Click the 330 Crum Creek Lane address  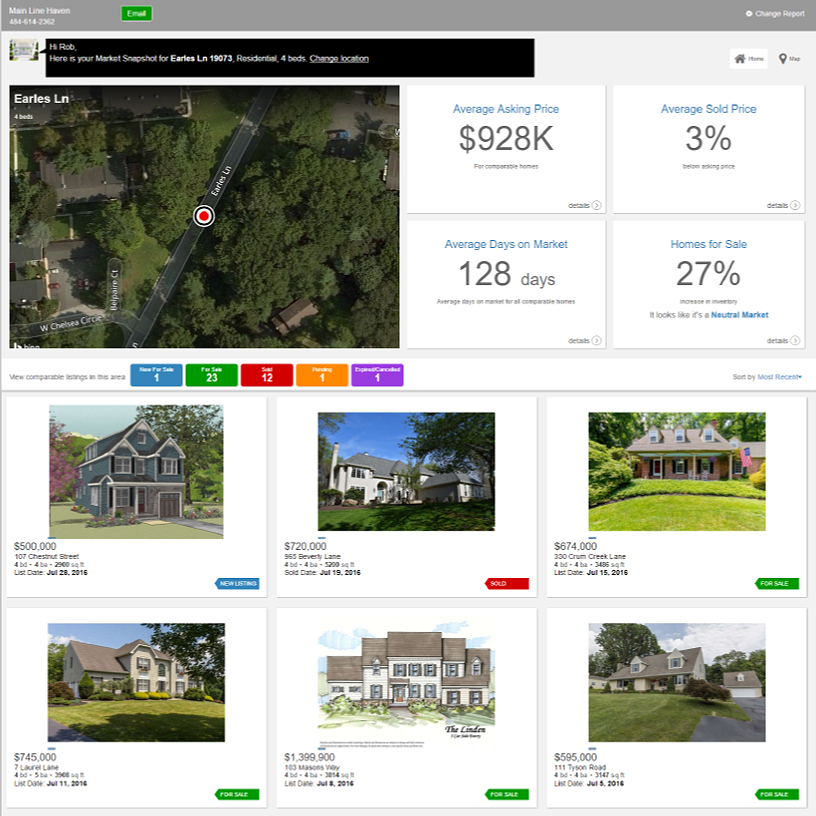[590, 556]
